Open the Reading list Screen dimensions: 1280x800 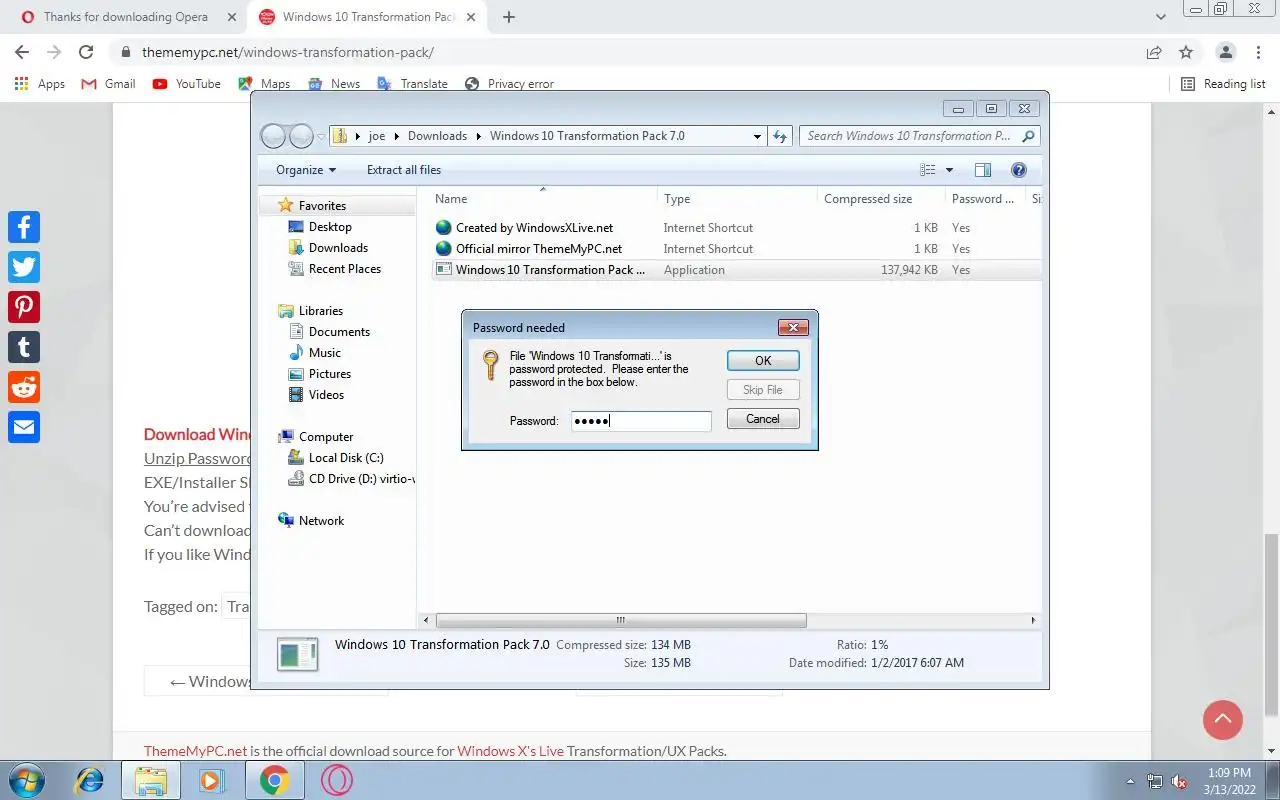(x=1223, y=84)
